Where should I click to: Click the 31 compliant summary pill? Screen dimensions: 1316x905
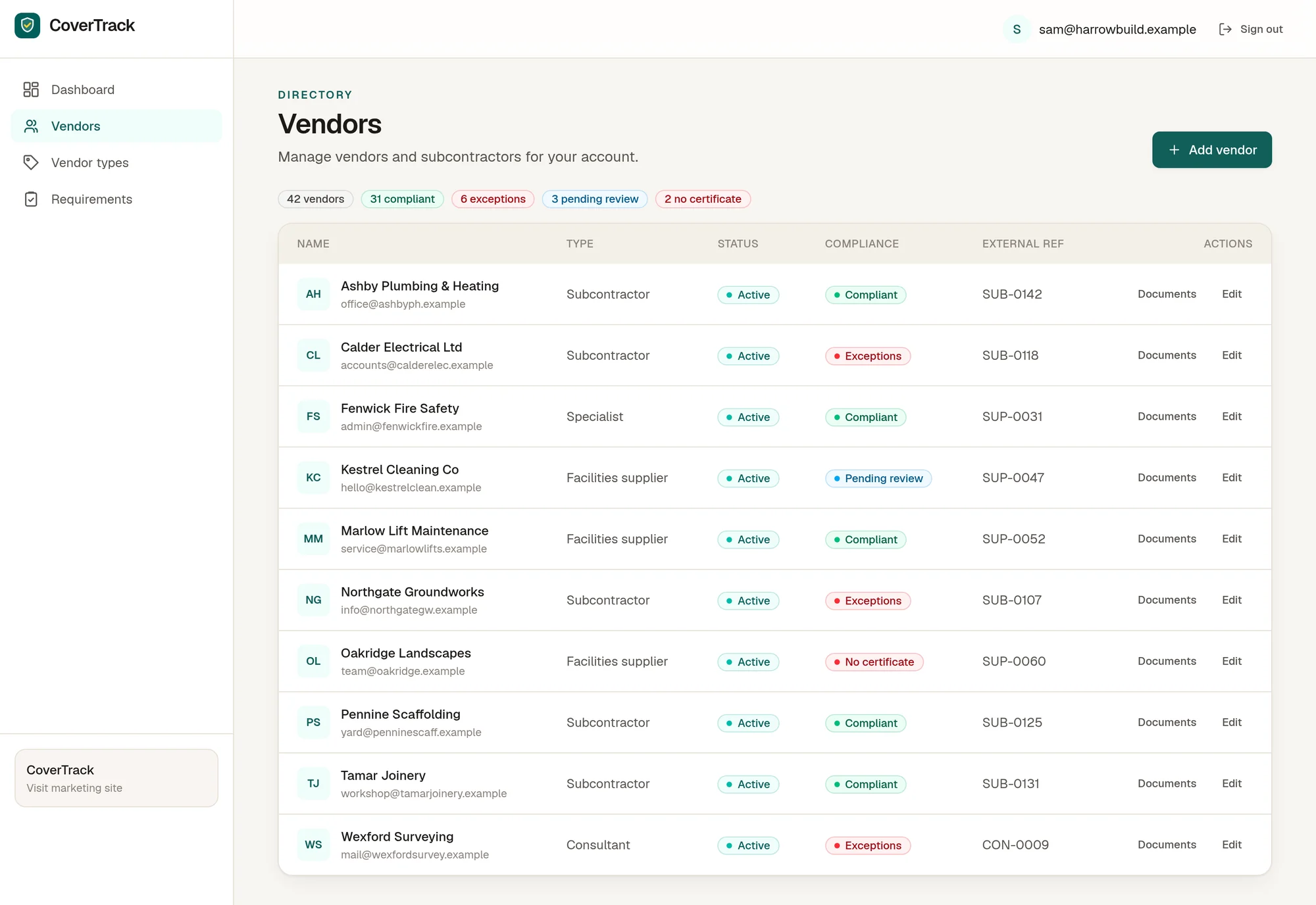pyautogui.click(x=402, y=199)
